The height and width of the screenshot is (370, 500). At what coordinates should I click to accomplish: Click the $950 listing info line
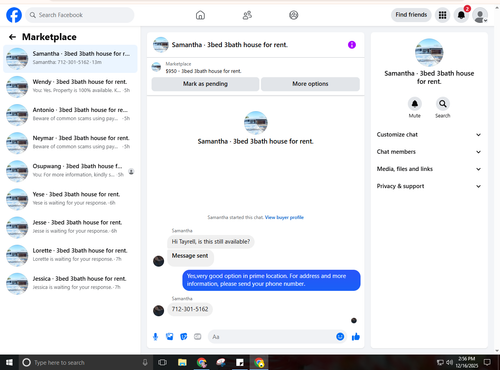pyautogui.click(x=203, y=71)
